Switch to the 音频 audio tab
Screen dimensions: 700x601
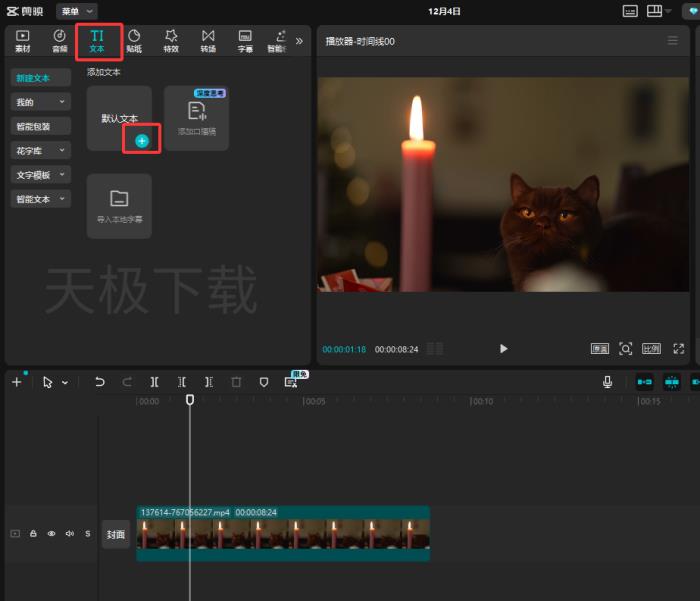tap(60, 41)
